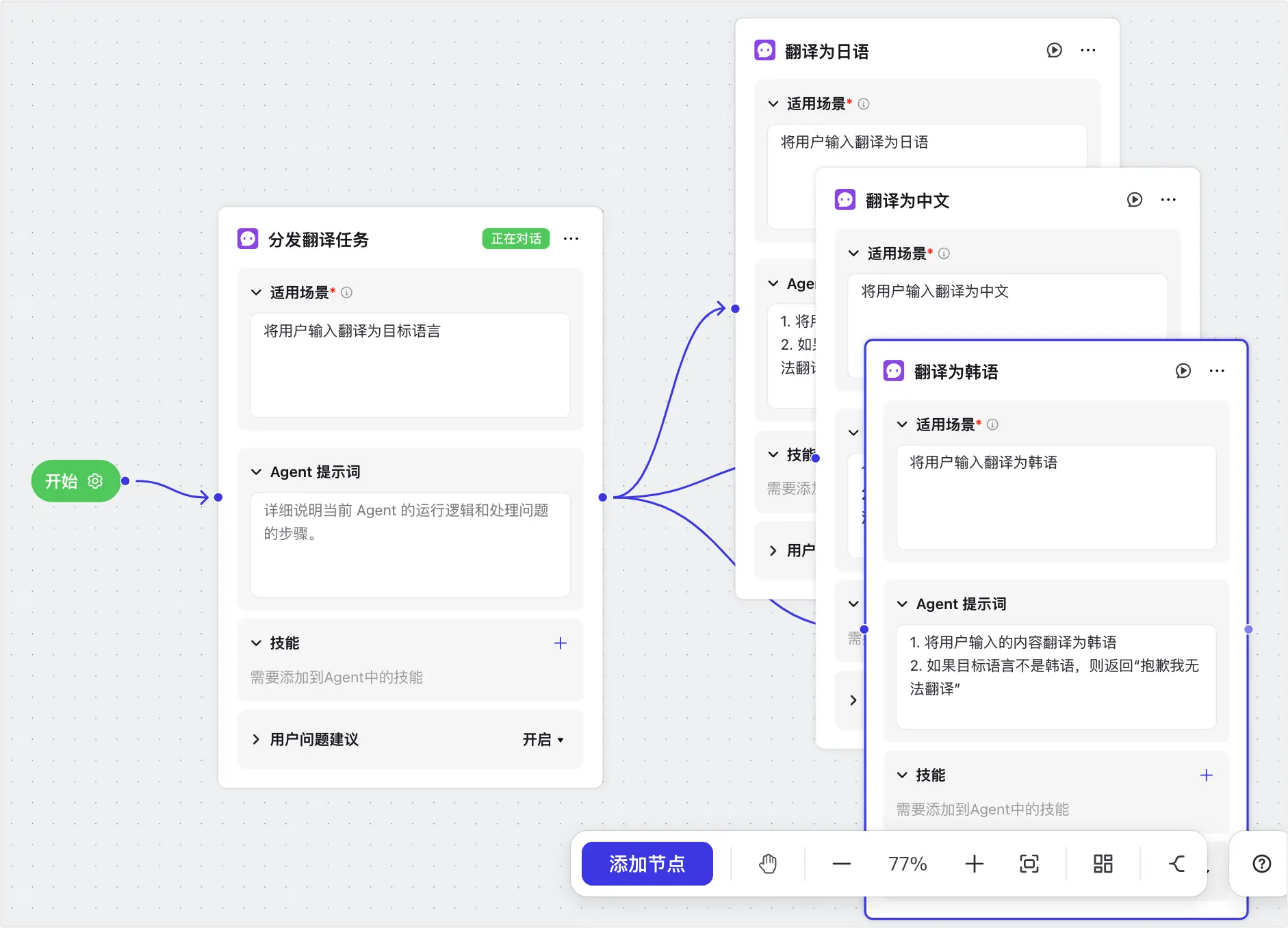Open the more options menu on 分发翻译任务
The height and width of the screenshot is (928, 1288).
[x=571, y=238]
